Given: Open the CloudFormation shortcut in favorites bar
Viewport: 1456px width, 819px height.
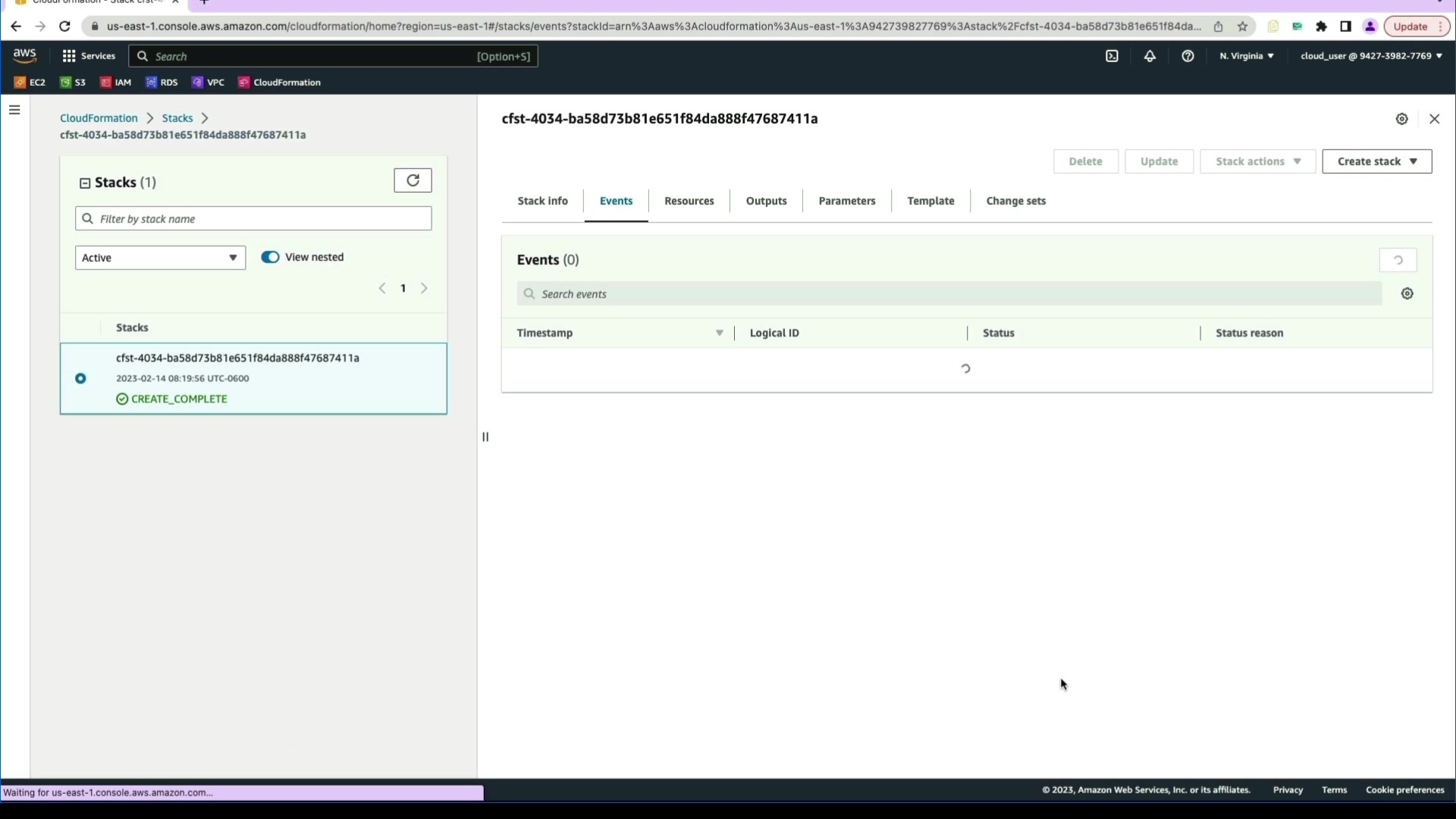Looking at the screenshot, I should tap(279, 83).
